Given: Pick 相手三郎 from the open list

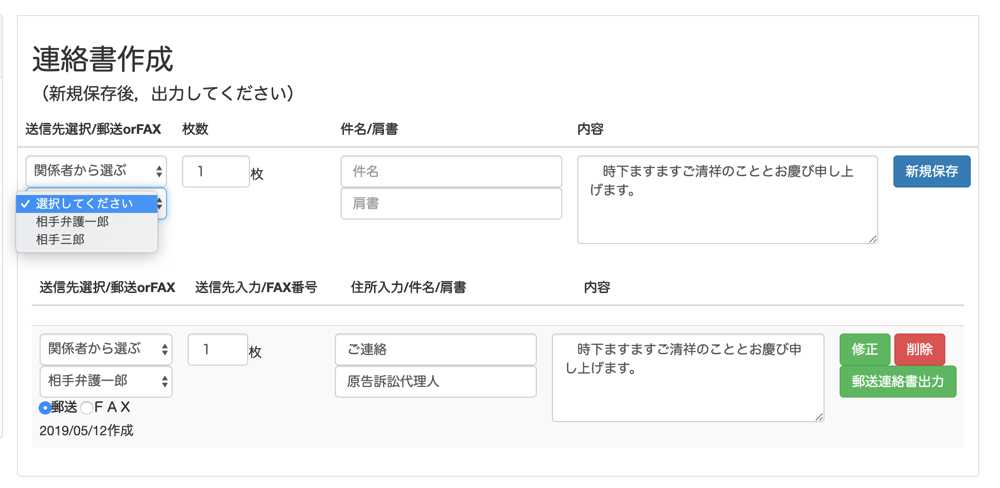Looking at the screenshot, I should point(60,240).
